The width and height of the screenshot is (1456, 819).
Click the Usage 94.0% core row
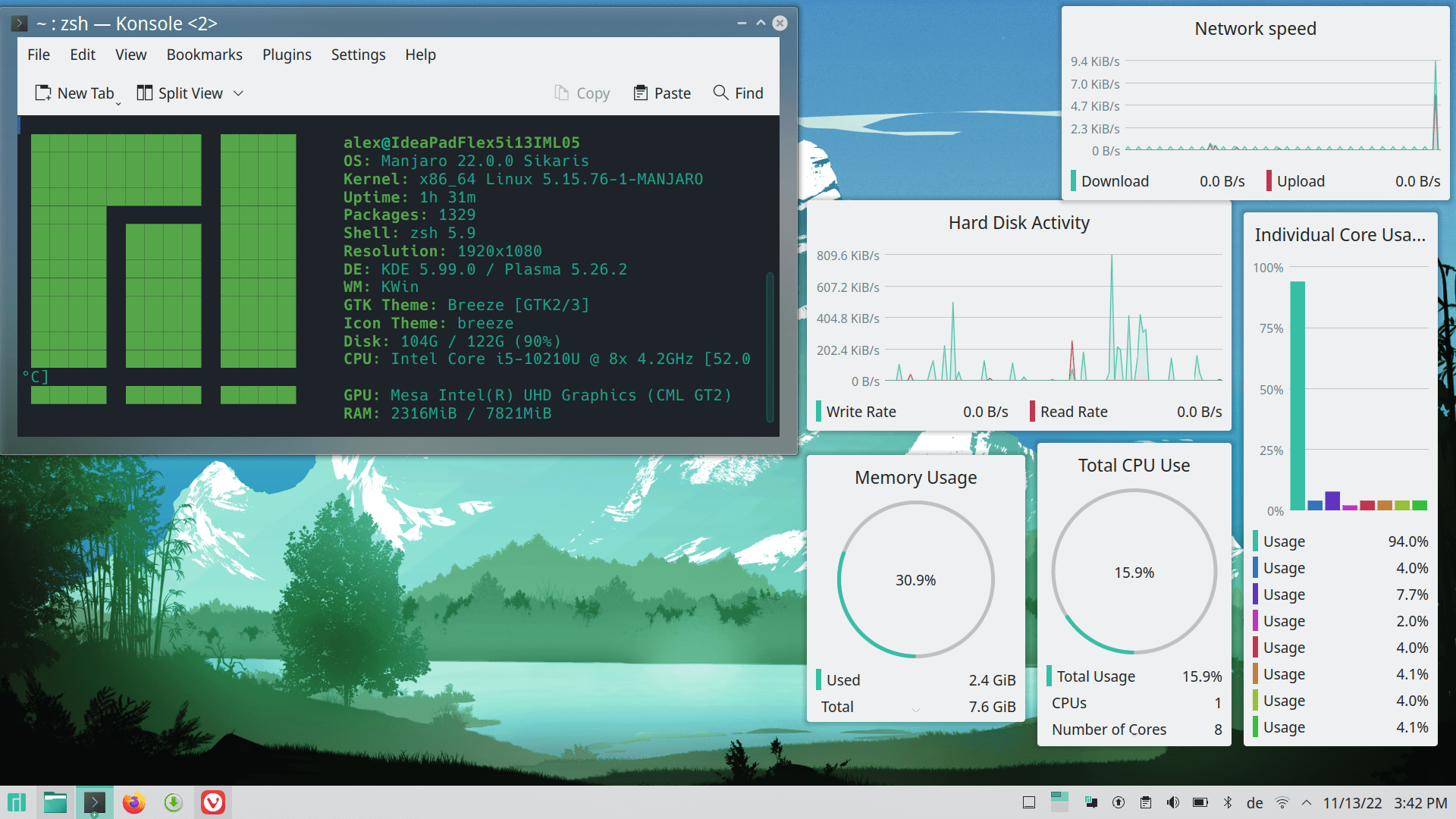(1341, 541)
